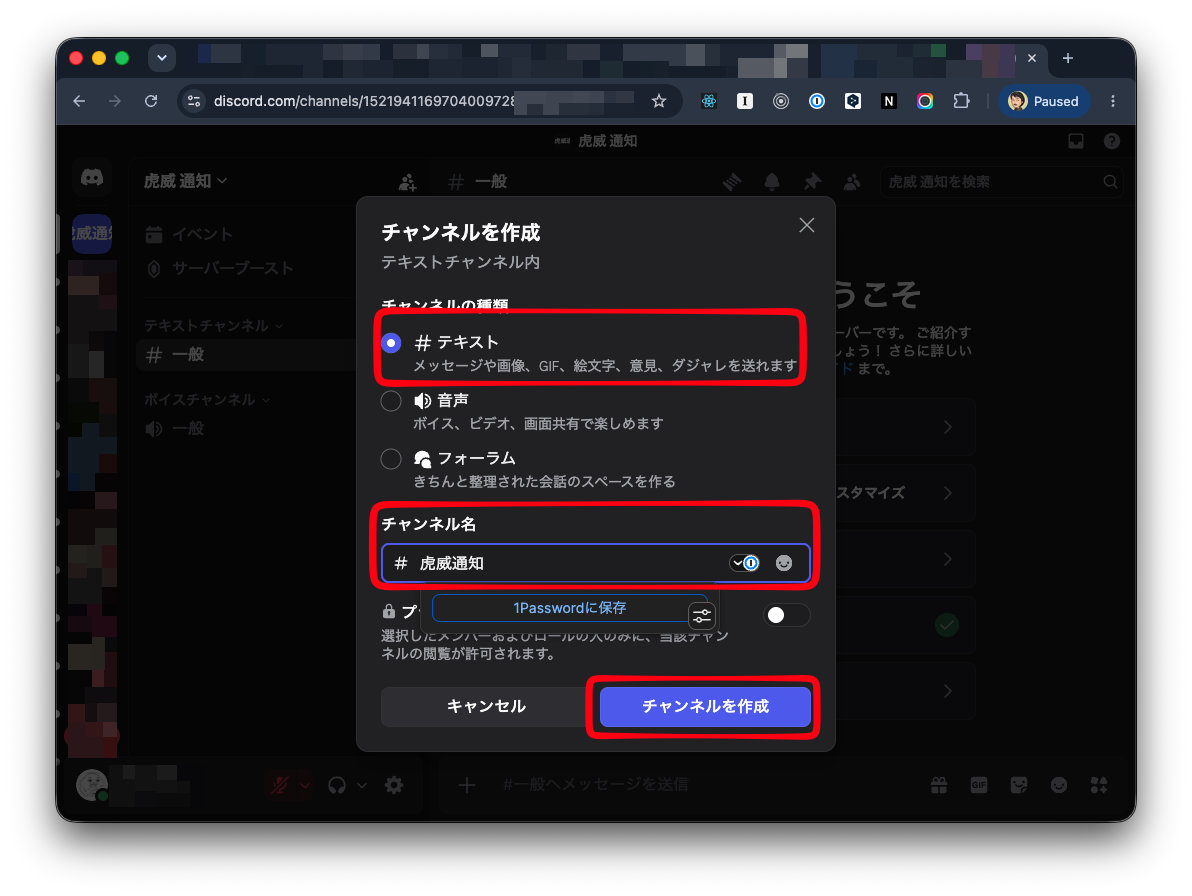Toggle the headphone deafen button
This screenshot has height=896, width=1192.
coord(337,785)
